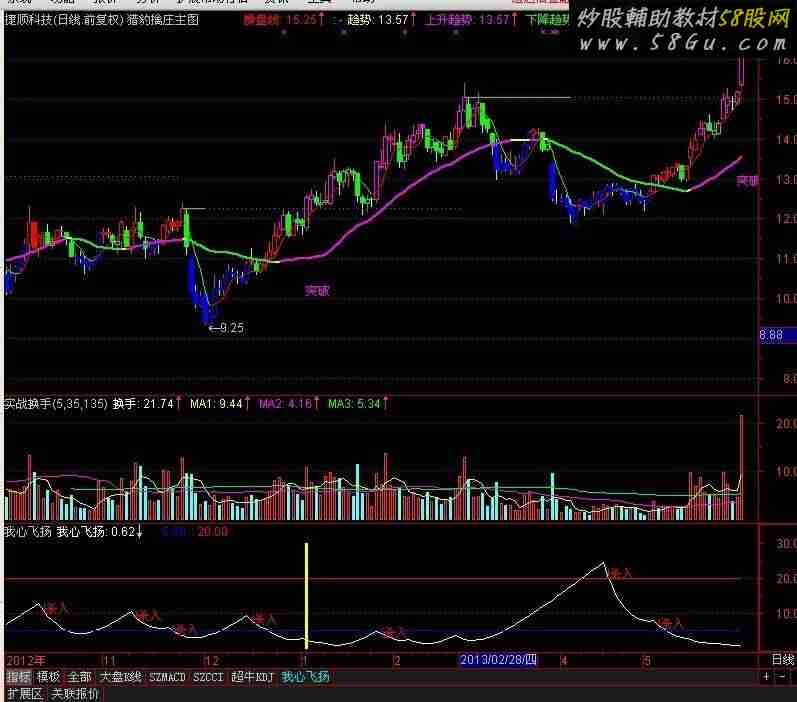797x702 pixels.
Task: Click the 关联报价 button
Action: tap(75, 693)
